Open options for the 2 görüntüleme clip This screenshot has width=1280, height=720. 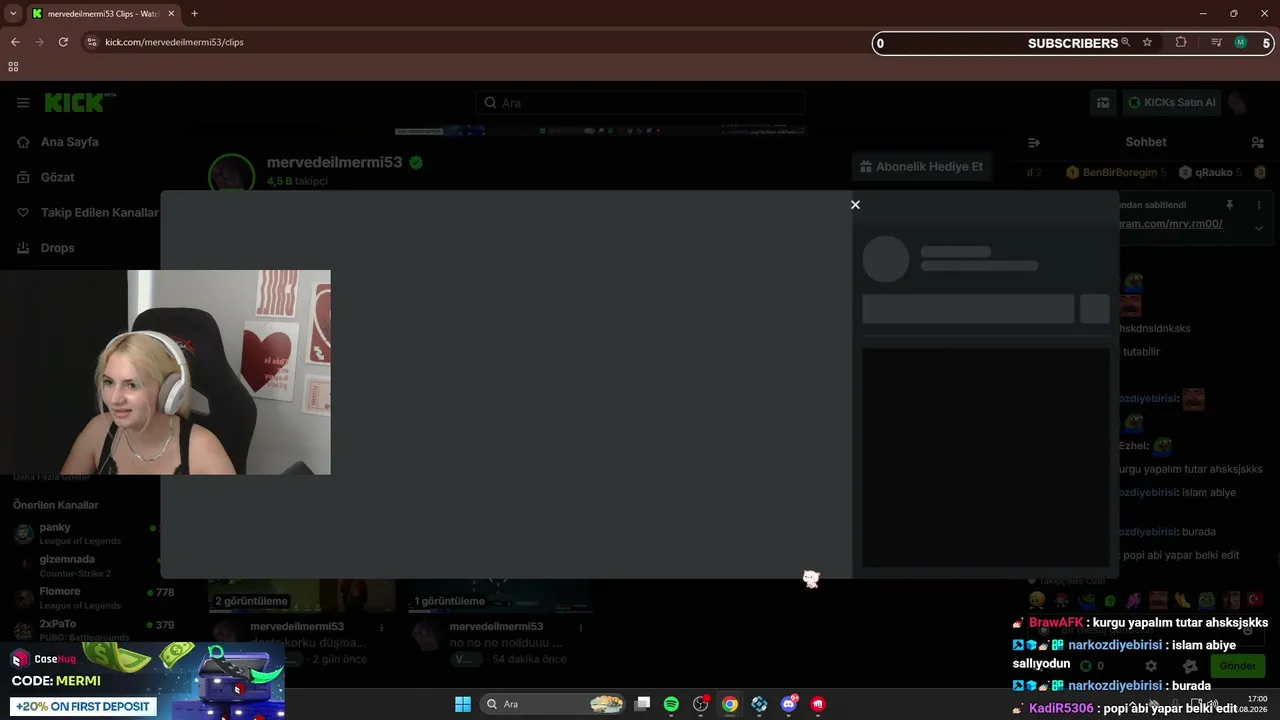coord(381,627)
